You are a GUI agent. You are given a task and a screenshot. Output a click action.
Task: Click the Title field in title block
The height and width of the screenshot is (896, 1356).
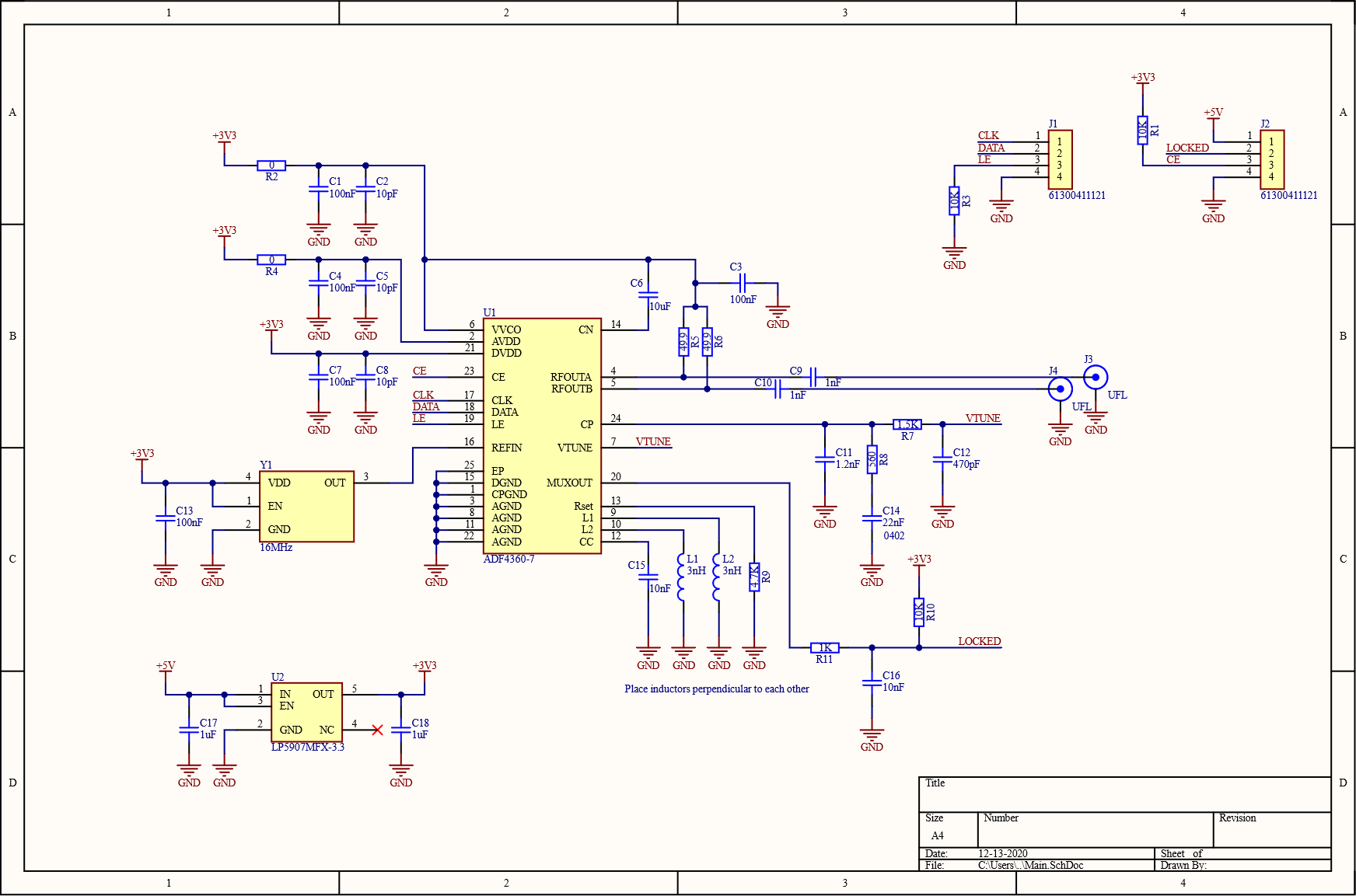click(1124, 794)
